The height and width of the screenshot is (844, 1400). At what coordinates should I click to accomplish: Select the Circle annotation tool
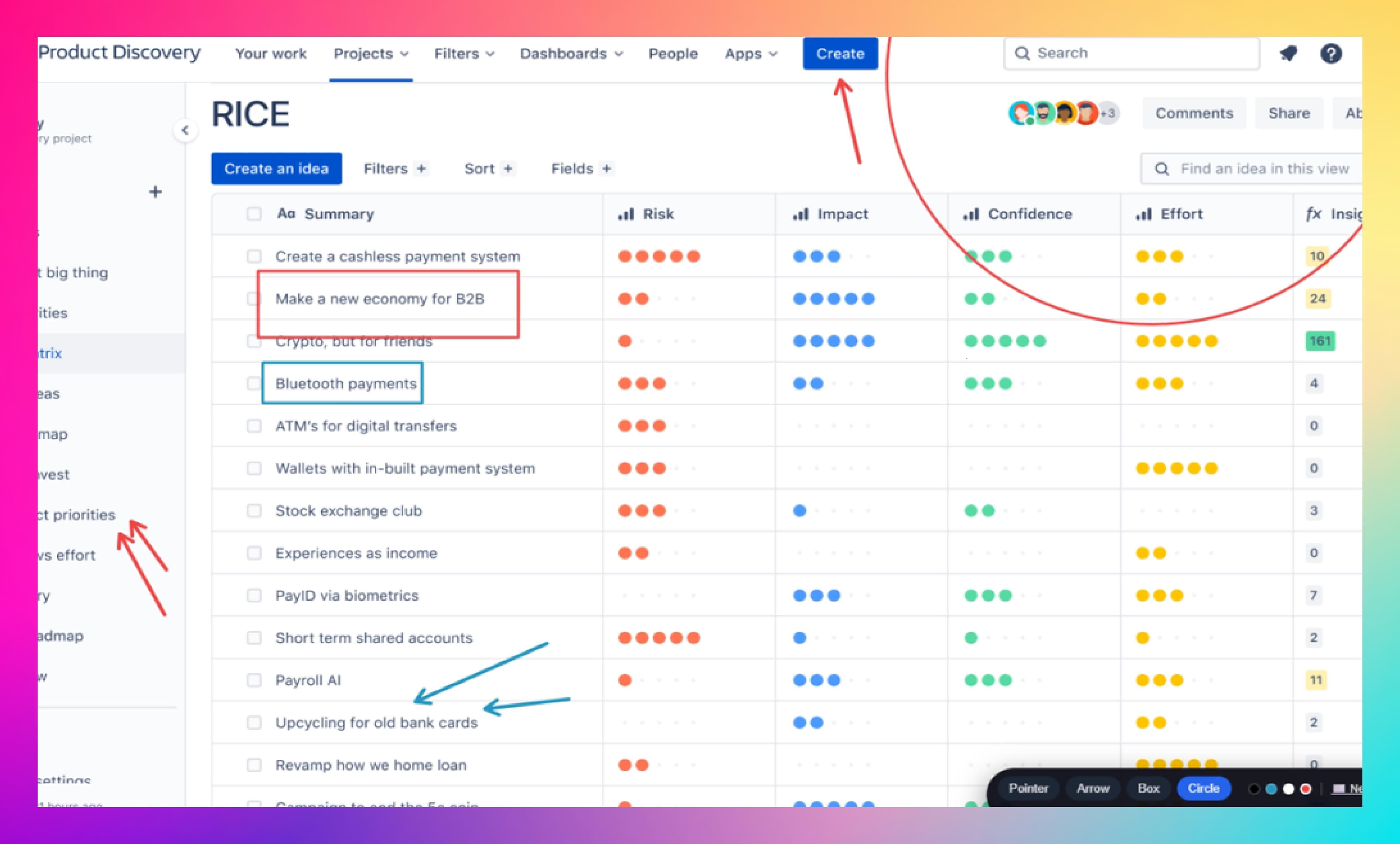click(x=1203, y=788)
